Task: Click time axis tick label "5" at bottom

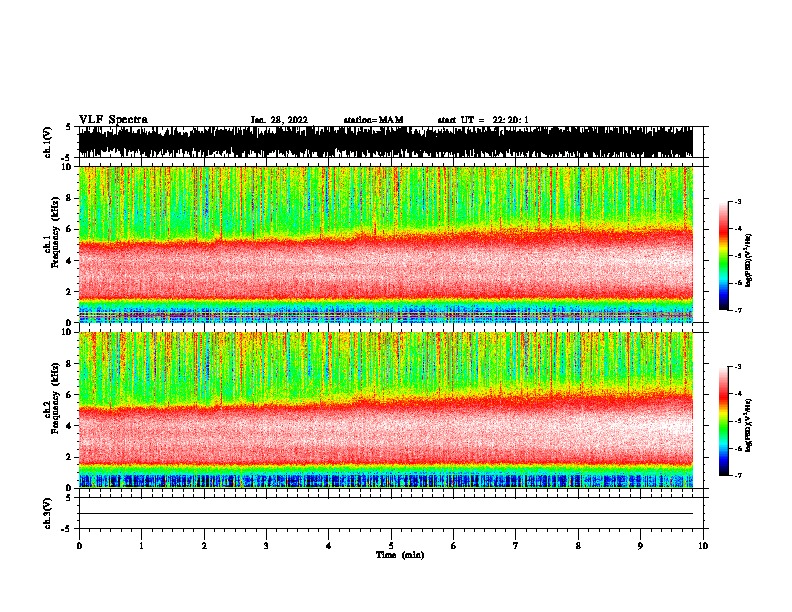Action: (x=391, y=546)
